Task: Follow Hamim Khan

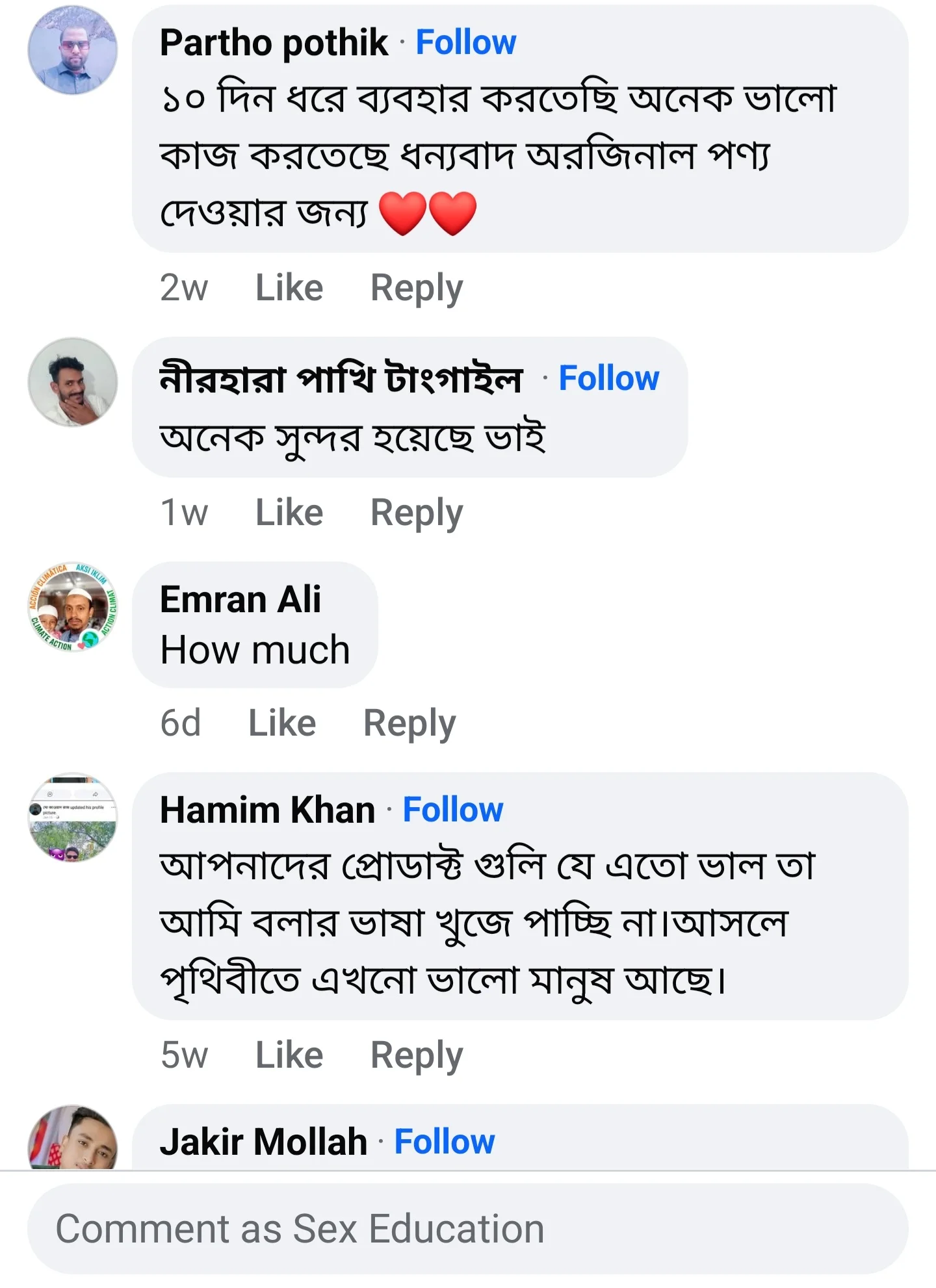Action: click(454, 810)
